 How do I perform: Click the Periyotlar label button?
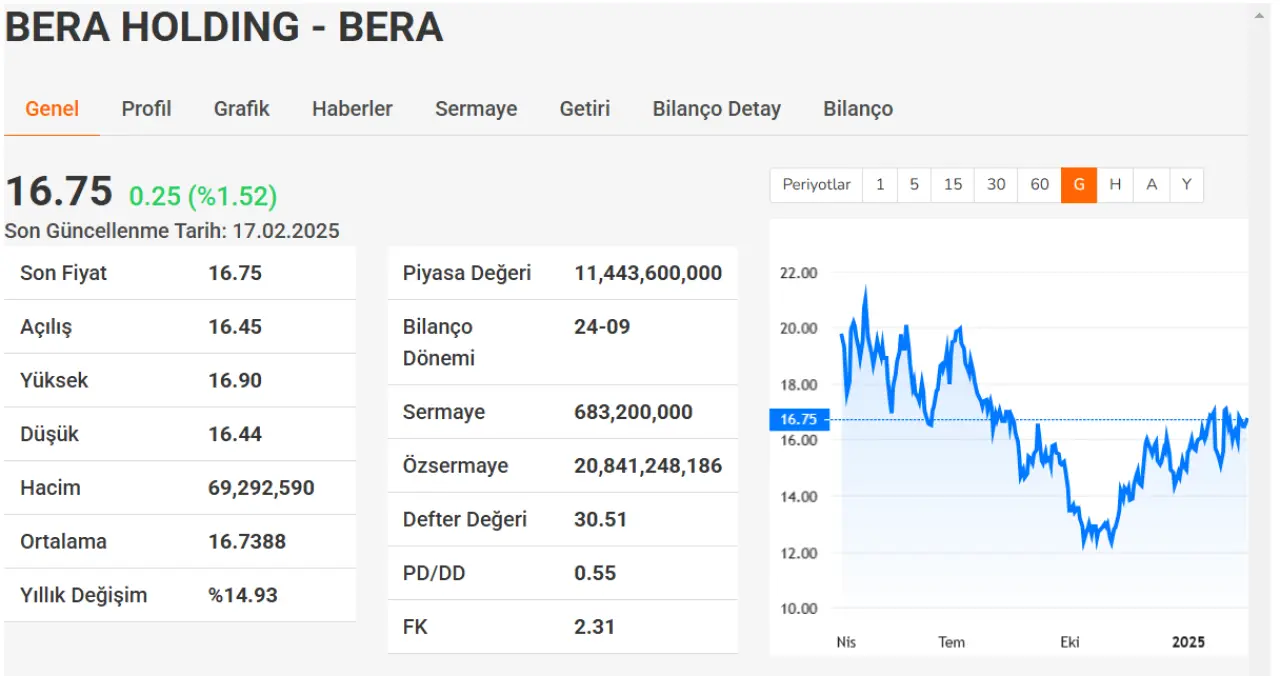(x=816, y=185)
